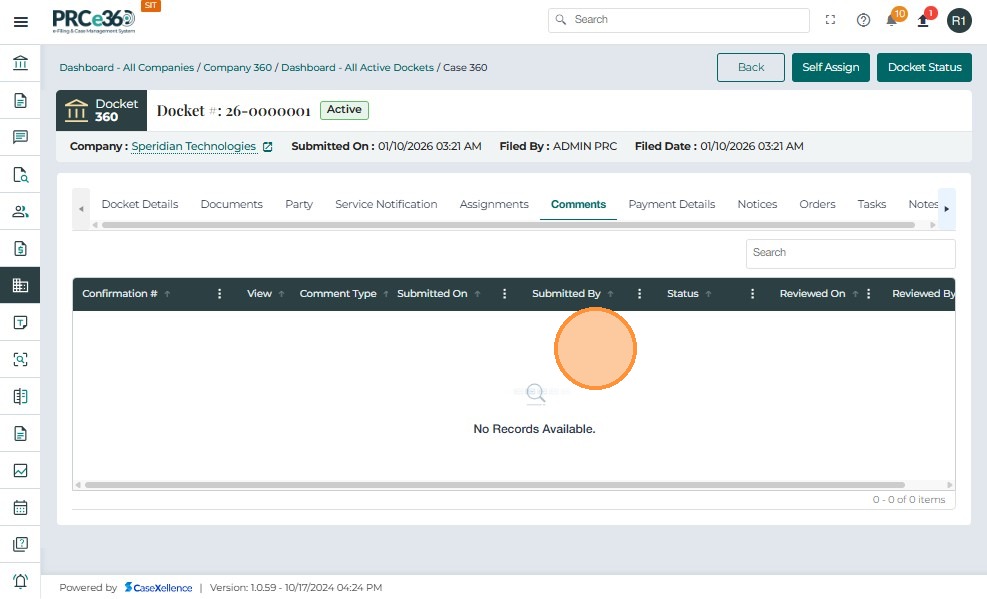Open the alarm bell sidebar icon
Image resolution: width=987 pixels, height=599 pixels.
coord(20,581)
